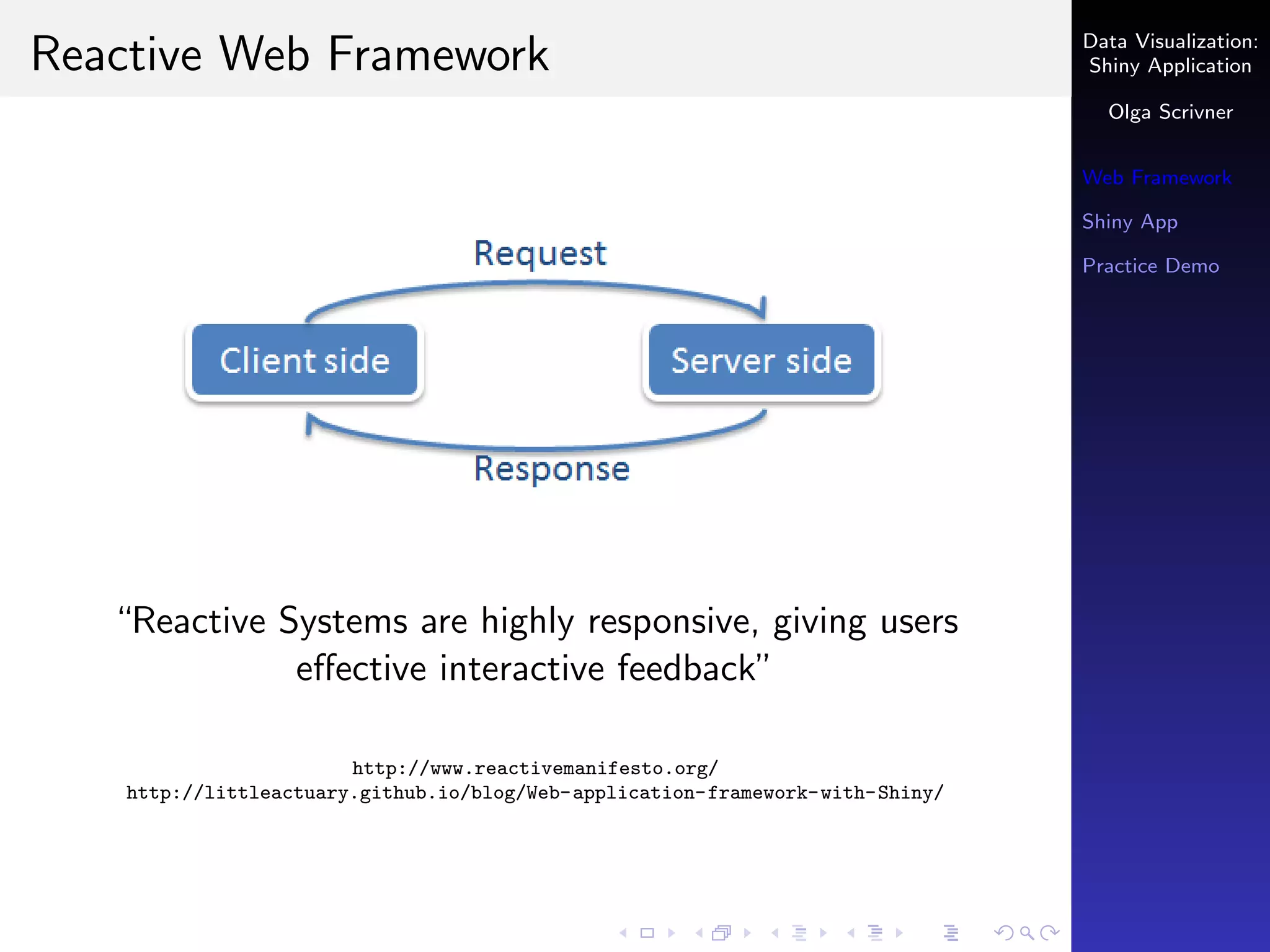
Task: Click next section arrow right of second lines icon
Action: (900, 933)
